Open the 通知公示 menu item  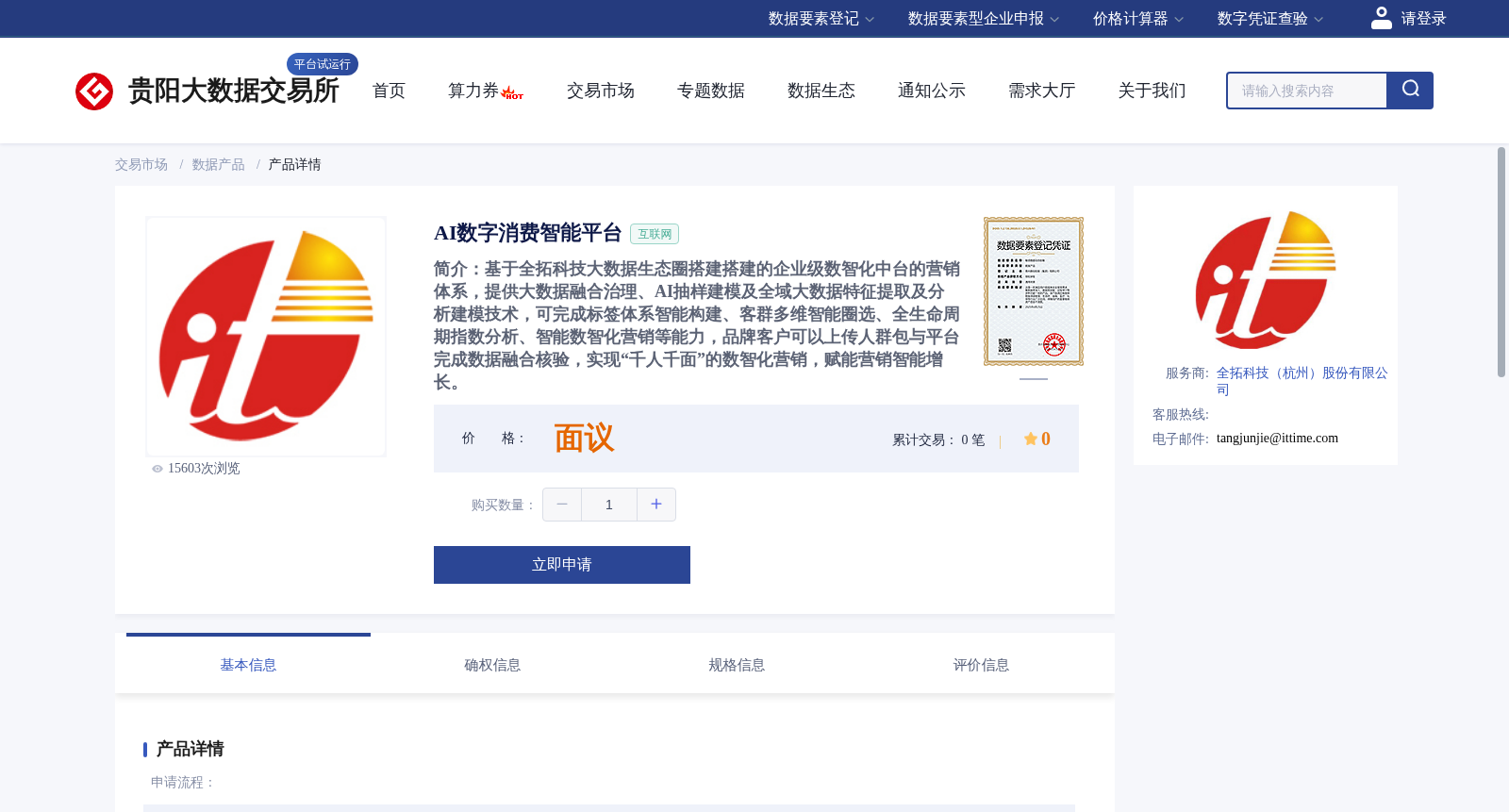[932, 91]
